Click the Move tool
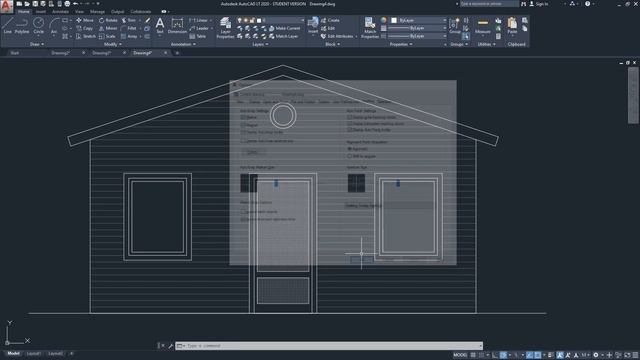 click(x=84, y=20)
